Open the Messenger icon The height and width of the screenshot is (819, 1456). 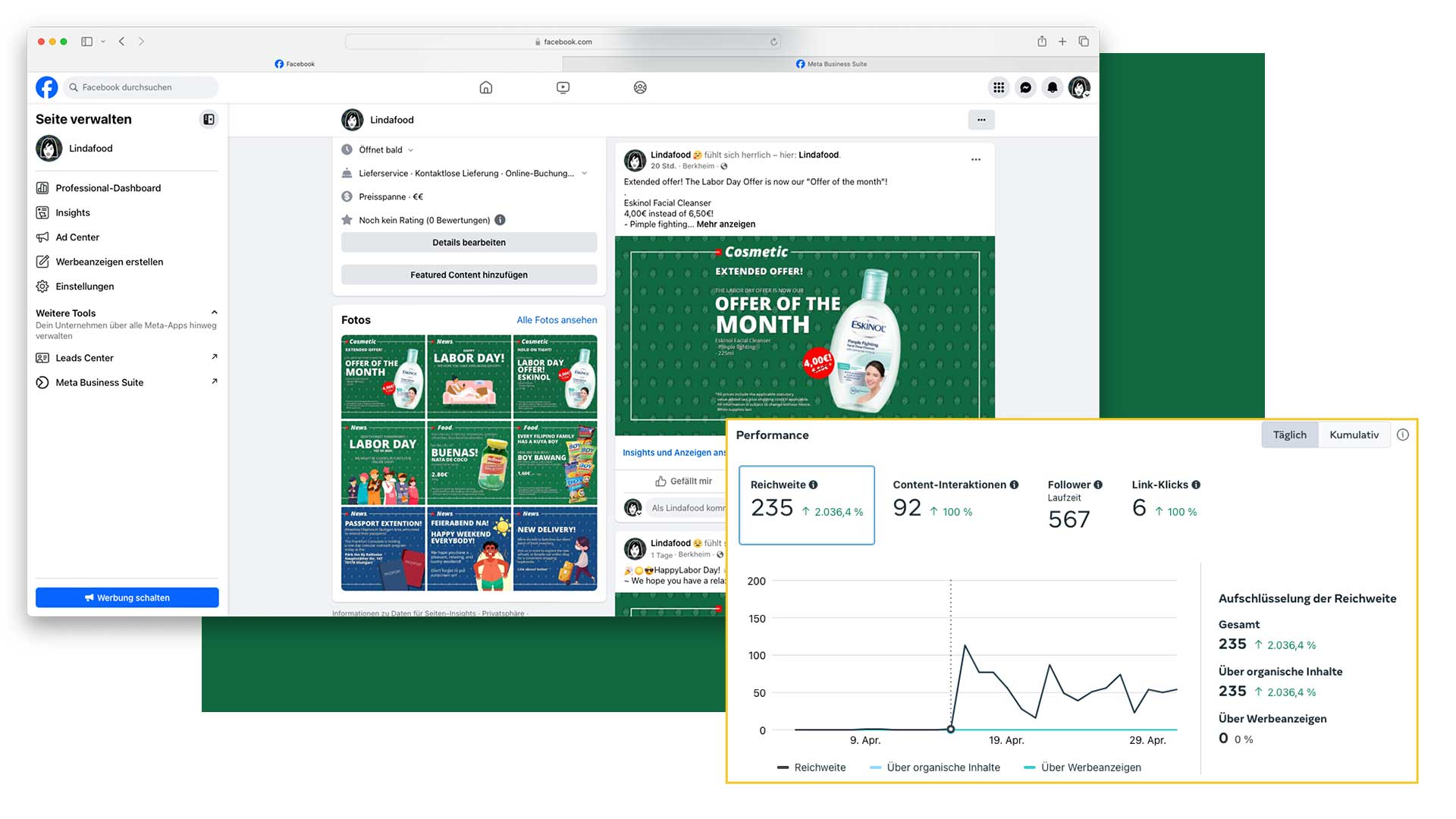click(1025, 88)
